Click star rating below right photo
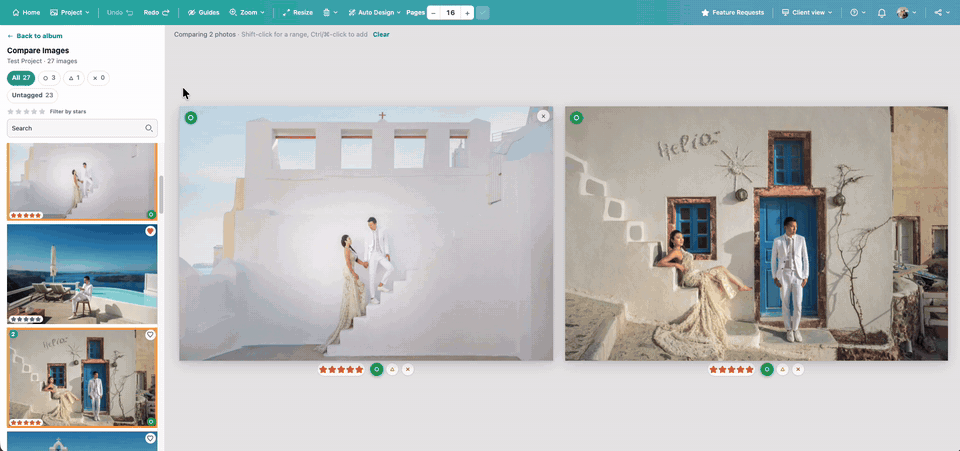 click(732, 370)
